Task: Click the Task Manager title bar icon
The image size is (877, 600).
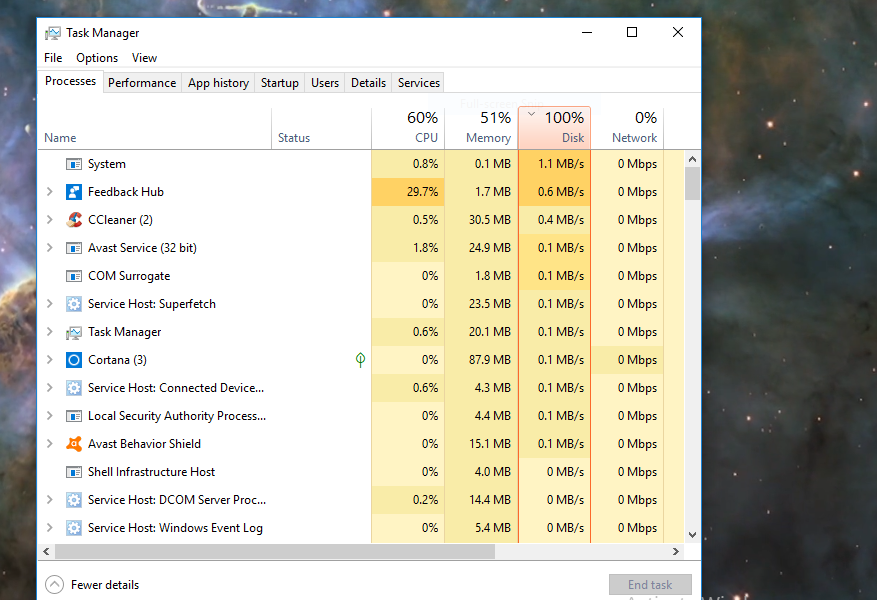Action: pyautogui.click(x=51, y=32)
